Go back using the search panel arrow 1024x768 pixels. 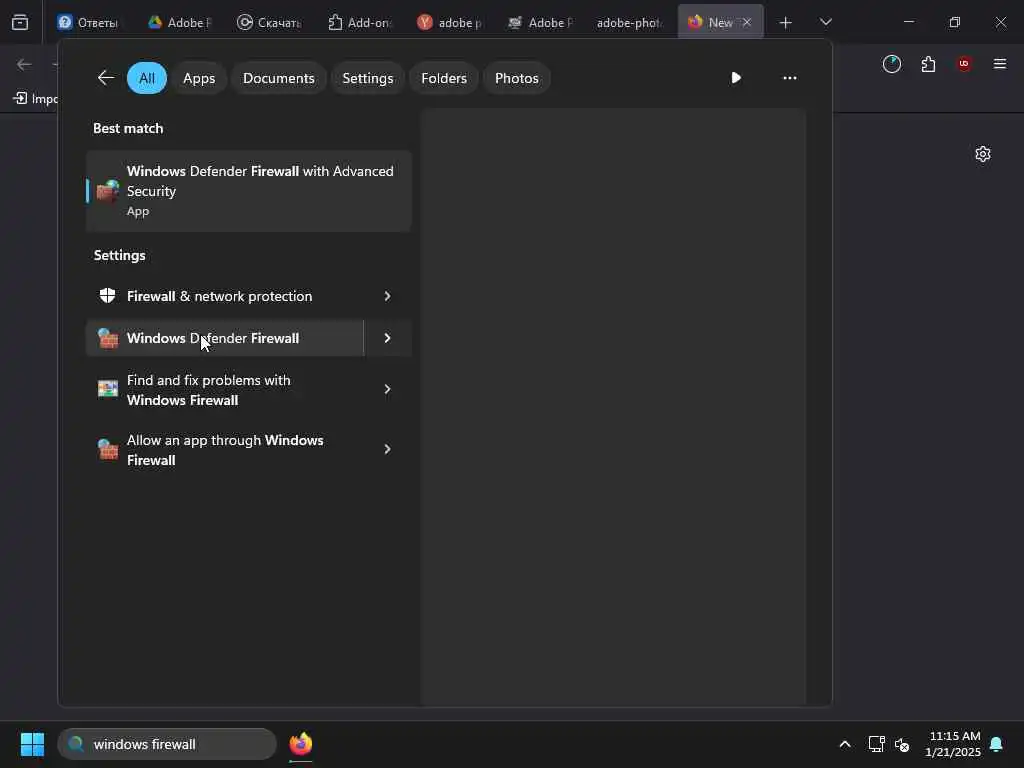(106, 78)
